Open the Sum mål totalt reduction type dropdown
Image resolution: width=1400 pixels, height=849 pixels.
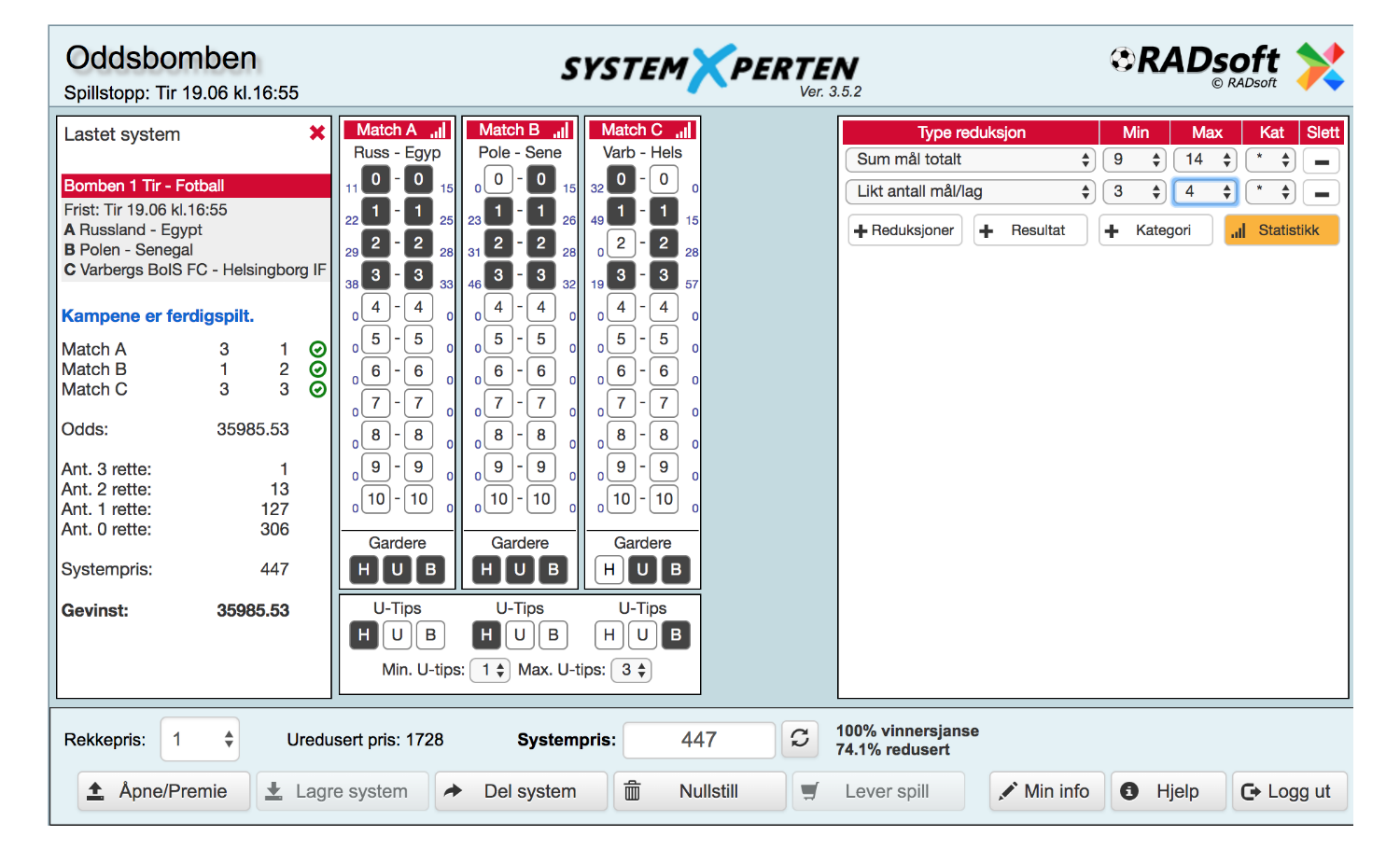click(x=970, y=159)
